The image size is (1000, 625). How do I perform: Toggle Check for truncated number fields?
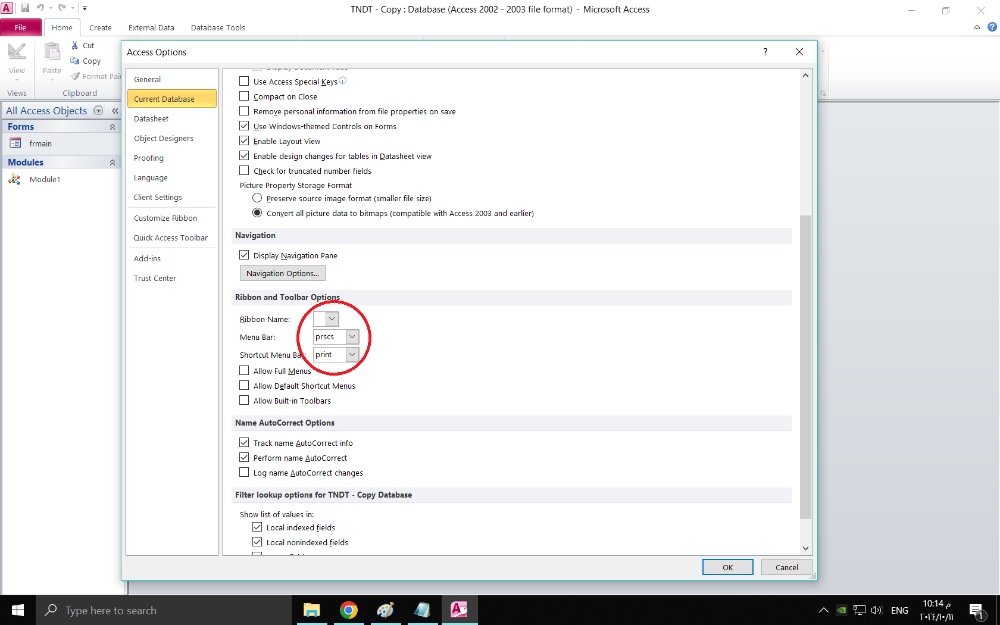(x=244, y=170)
